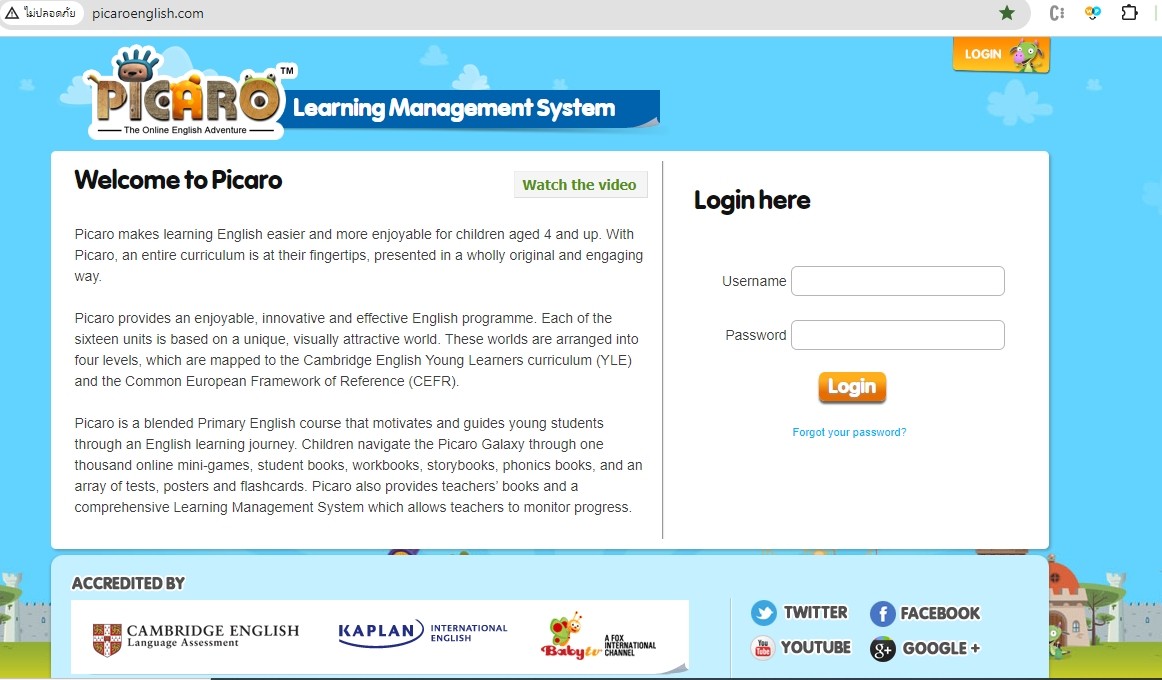The height and width of the screenshot is (680, 1162).
Task: Open the Facebook icon
Action: [x=882, y=613]
